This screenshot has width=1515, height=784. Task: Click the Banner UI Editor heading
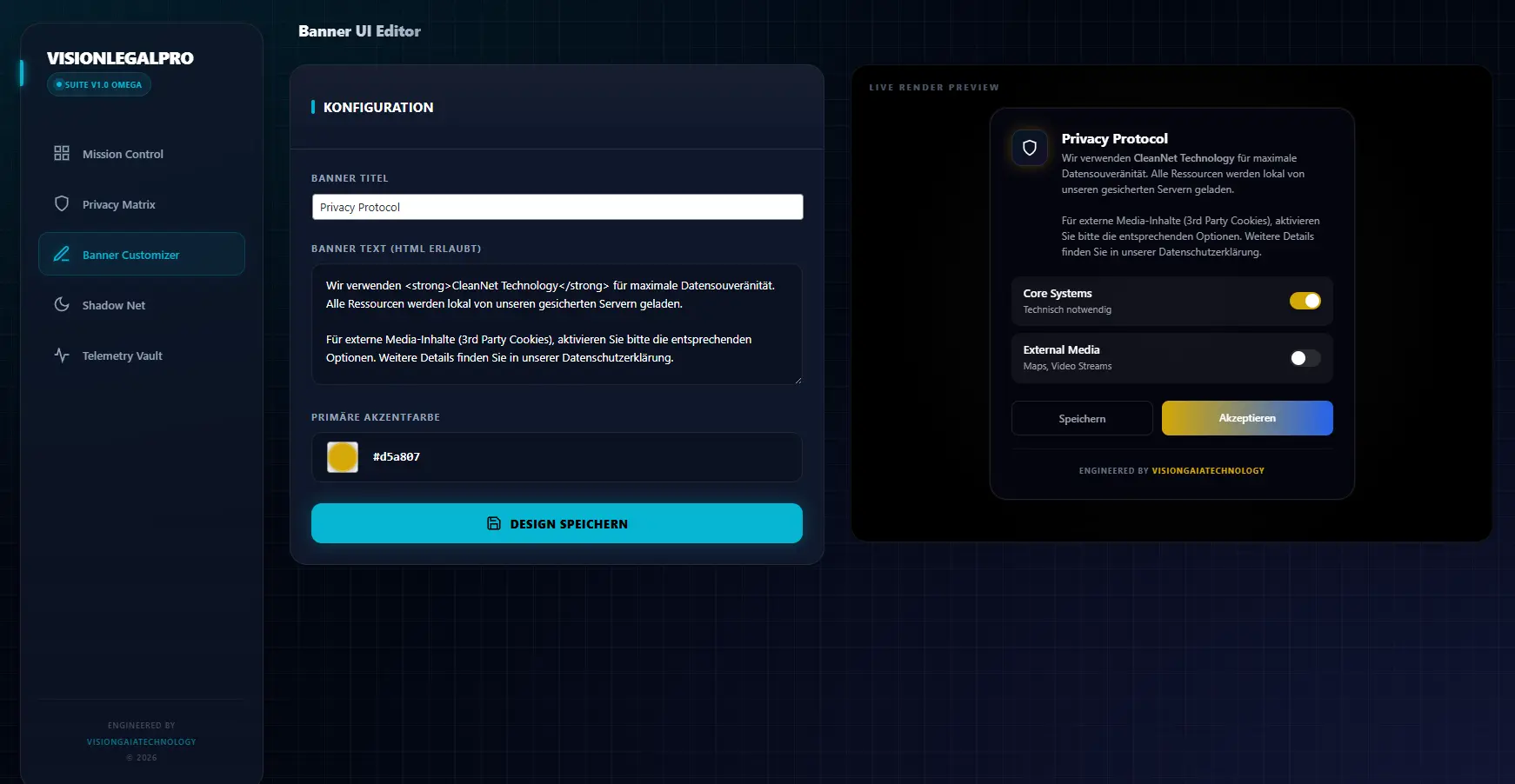pyautogui.click(x=359, y=31)
